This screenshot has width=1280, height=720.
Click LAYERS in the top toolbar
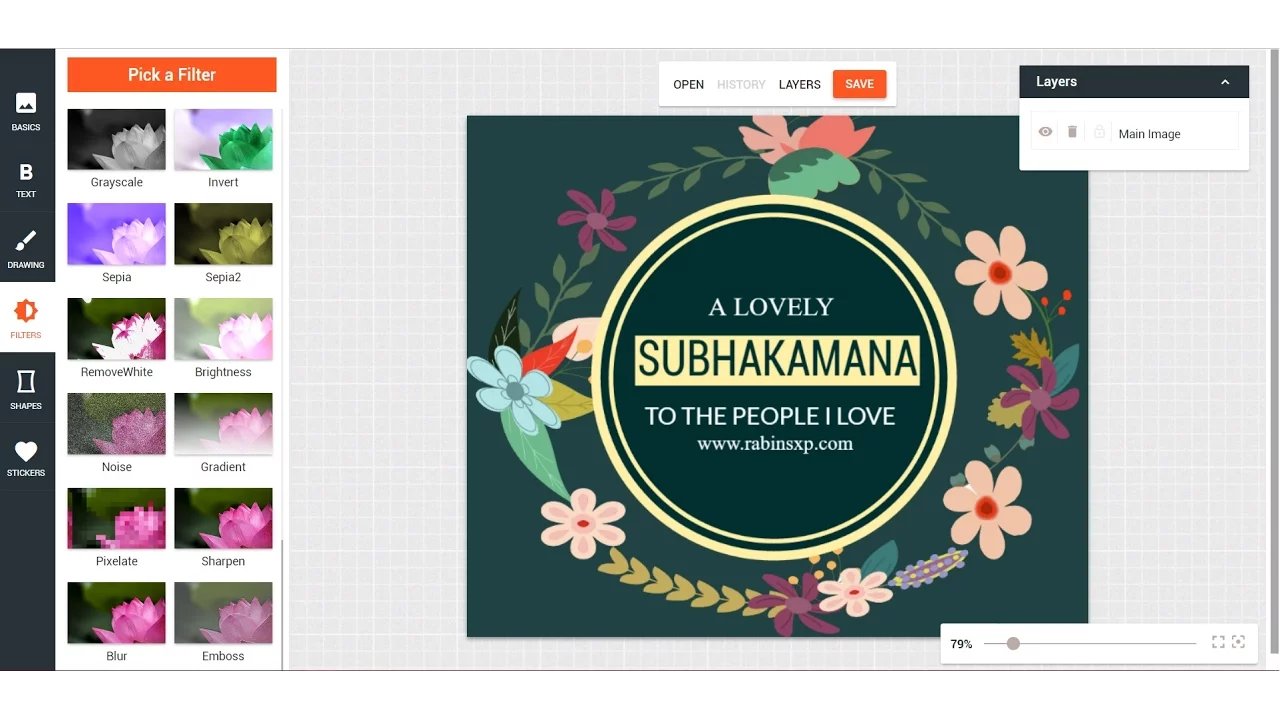coord(799,85)
